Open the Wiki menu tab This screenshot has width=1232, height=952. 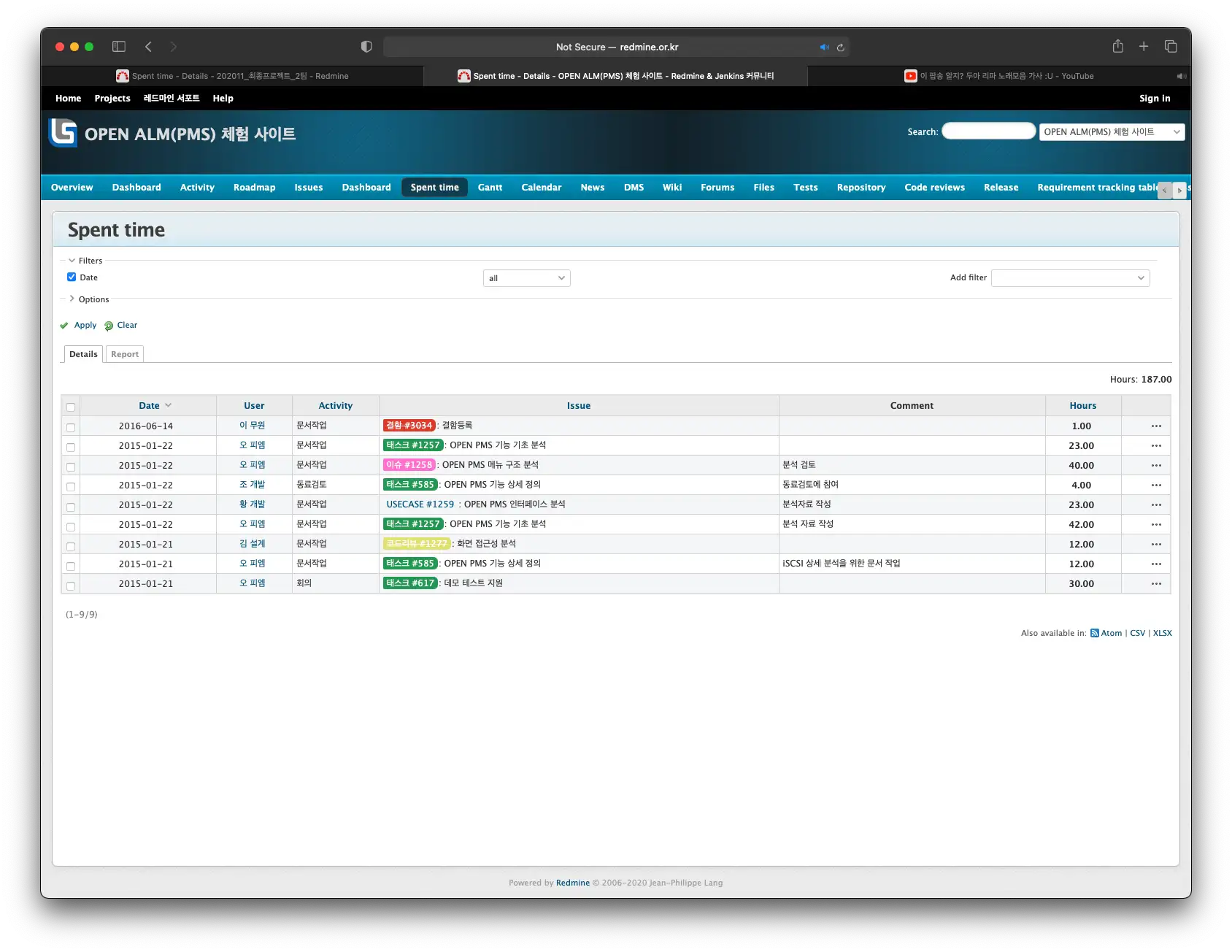pyautogui.click(x=671, y=188)
